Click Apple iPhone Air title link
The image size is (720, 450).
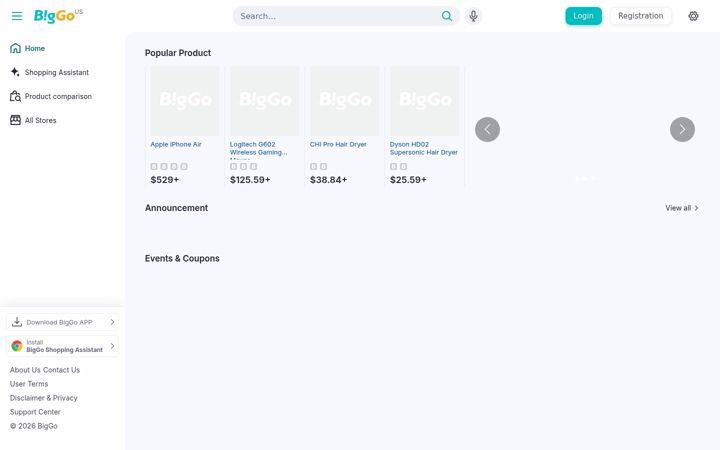coord(176,144)
